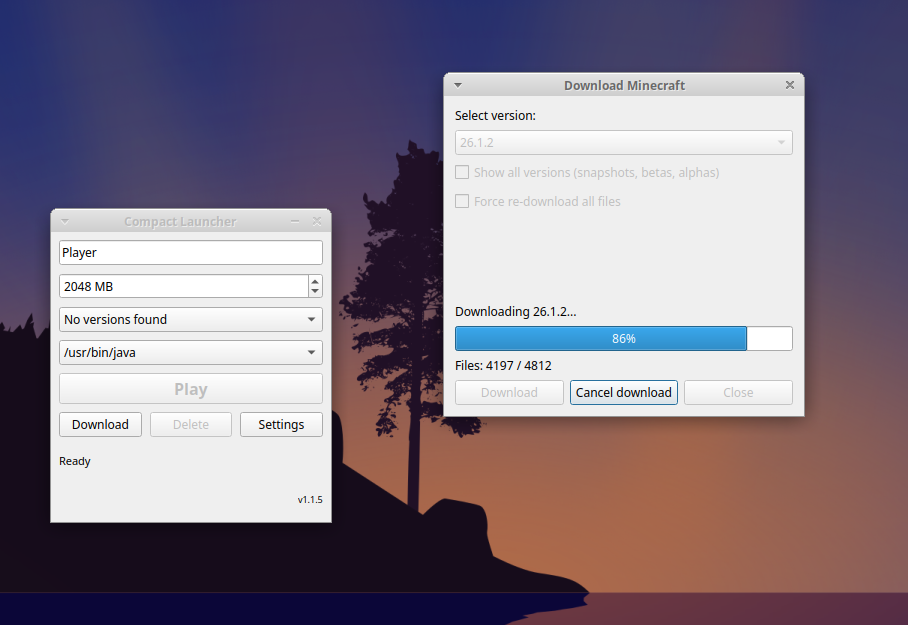
Task: Close the Compact Launcher window
Action: (x=317, y=221)
